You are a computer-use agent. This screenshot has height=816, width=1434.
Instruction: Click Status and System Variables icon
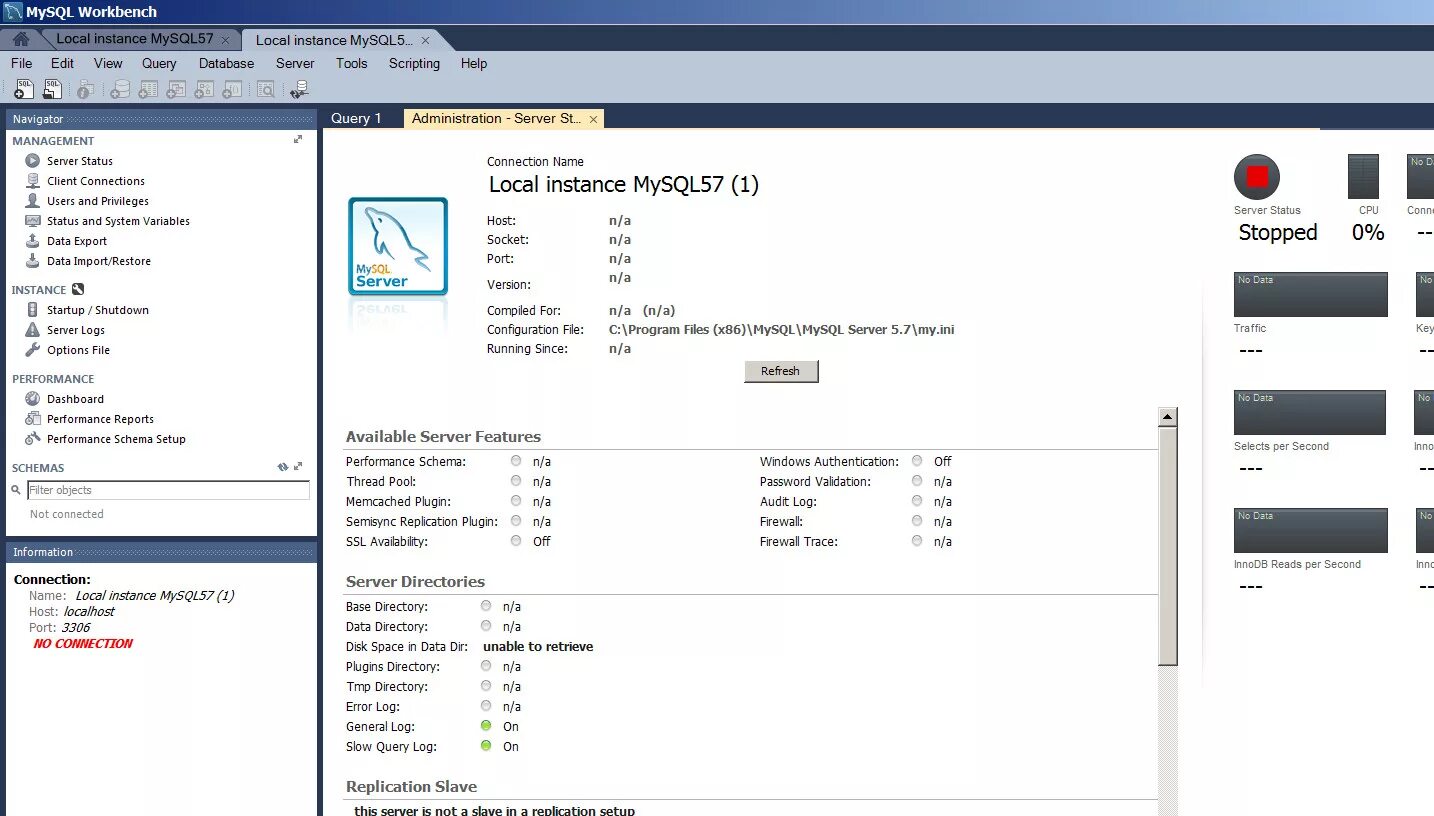click(33, 221)
